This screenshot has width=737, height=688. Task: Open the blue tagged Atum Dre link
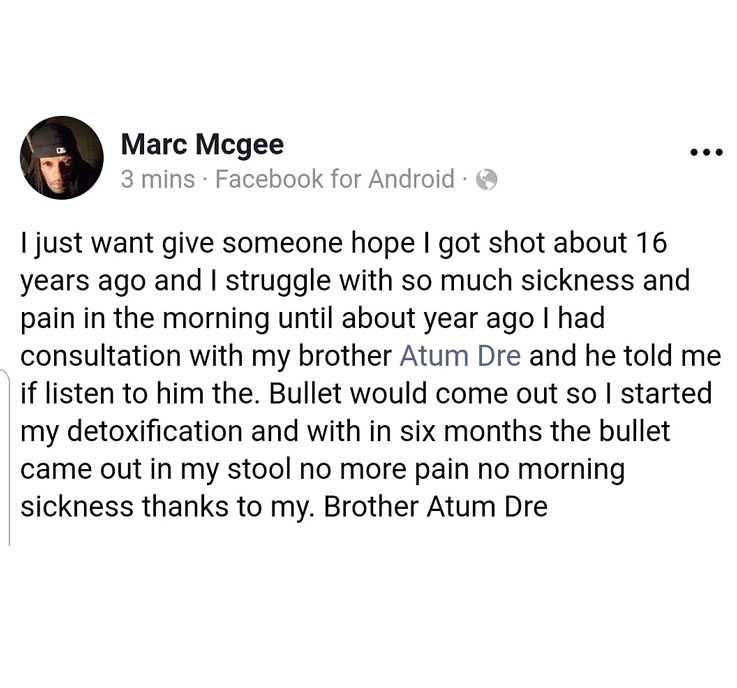pos(459,356)
